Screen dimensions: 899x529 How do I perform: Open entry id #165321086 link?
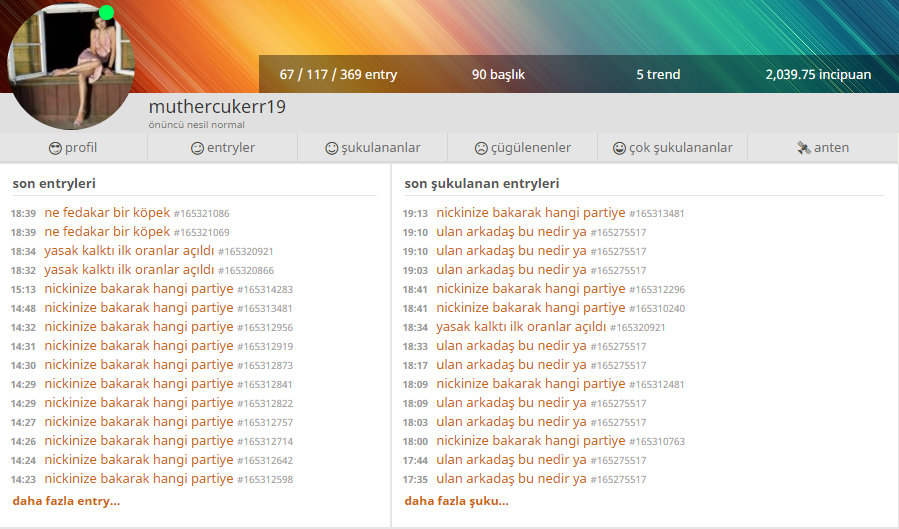pos(202,214)
